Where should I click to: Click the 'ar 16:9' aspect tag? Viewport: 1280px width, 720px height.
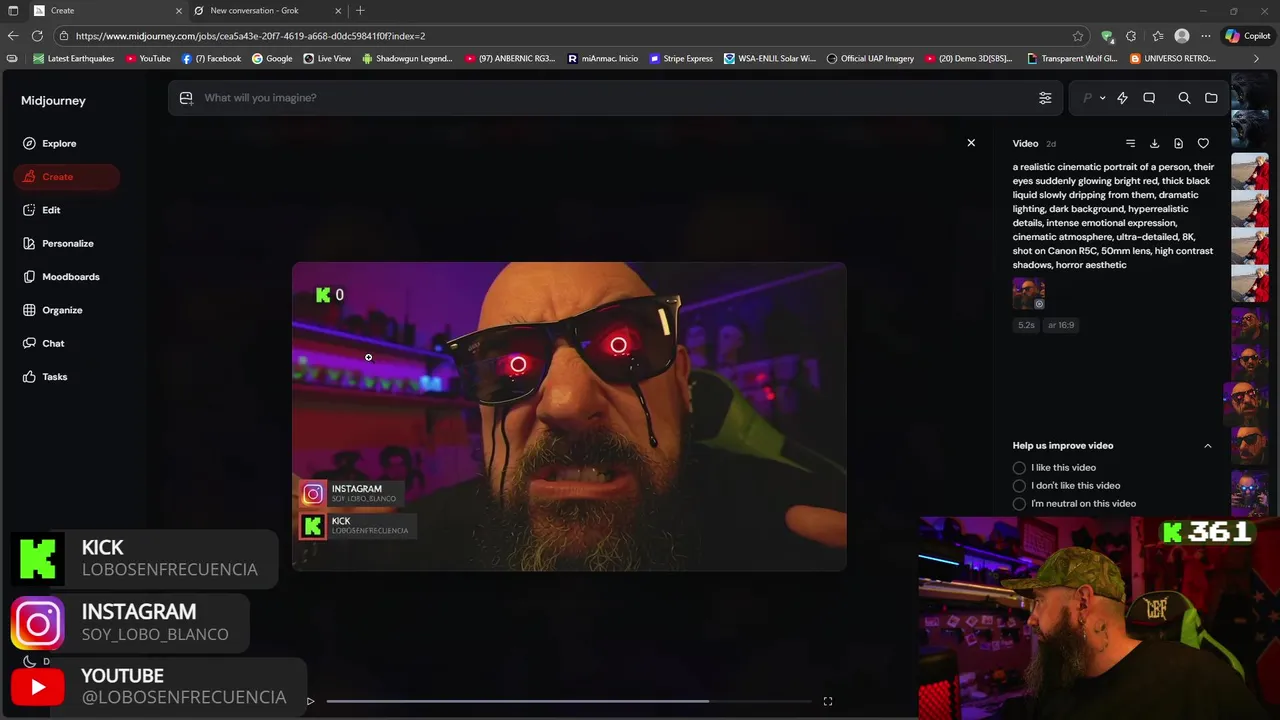pyautogui.click(x=1061, y=325)
